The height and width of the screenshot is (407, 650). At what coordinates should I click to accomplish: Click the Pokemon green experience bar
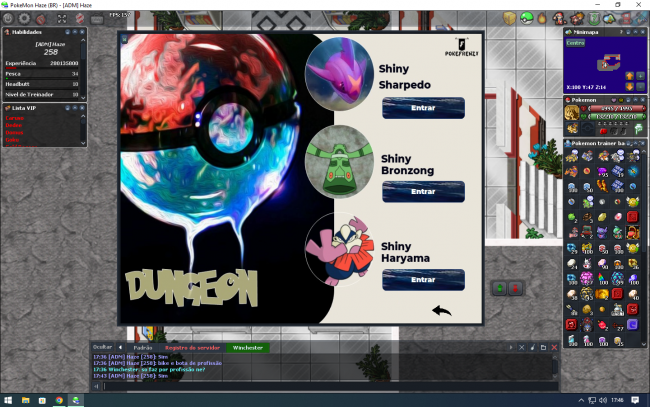(617, 116)
